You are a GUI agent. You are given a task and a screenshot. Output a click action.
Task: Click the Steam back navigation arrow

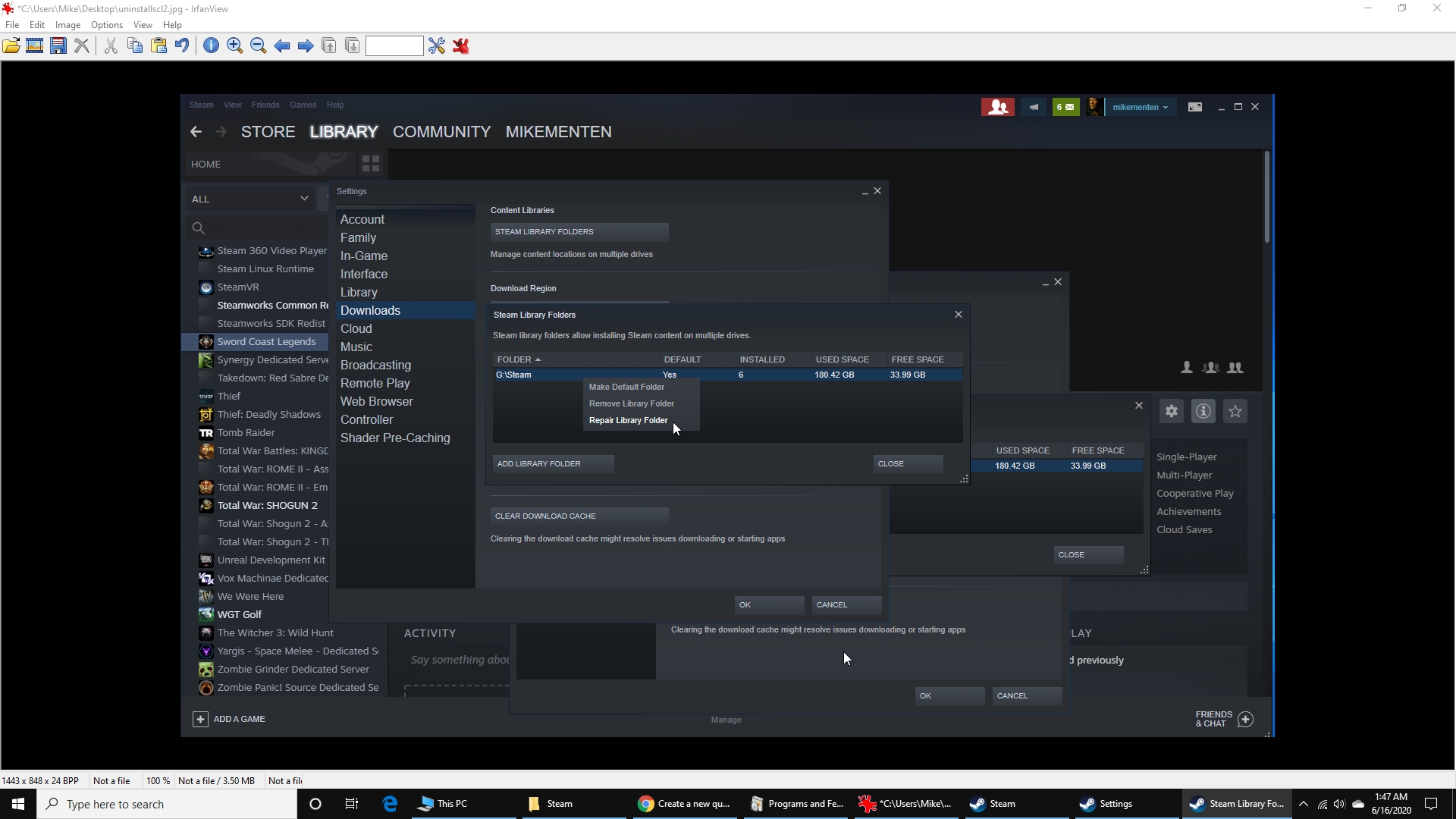[x=196, y=132]
